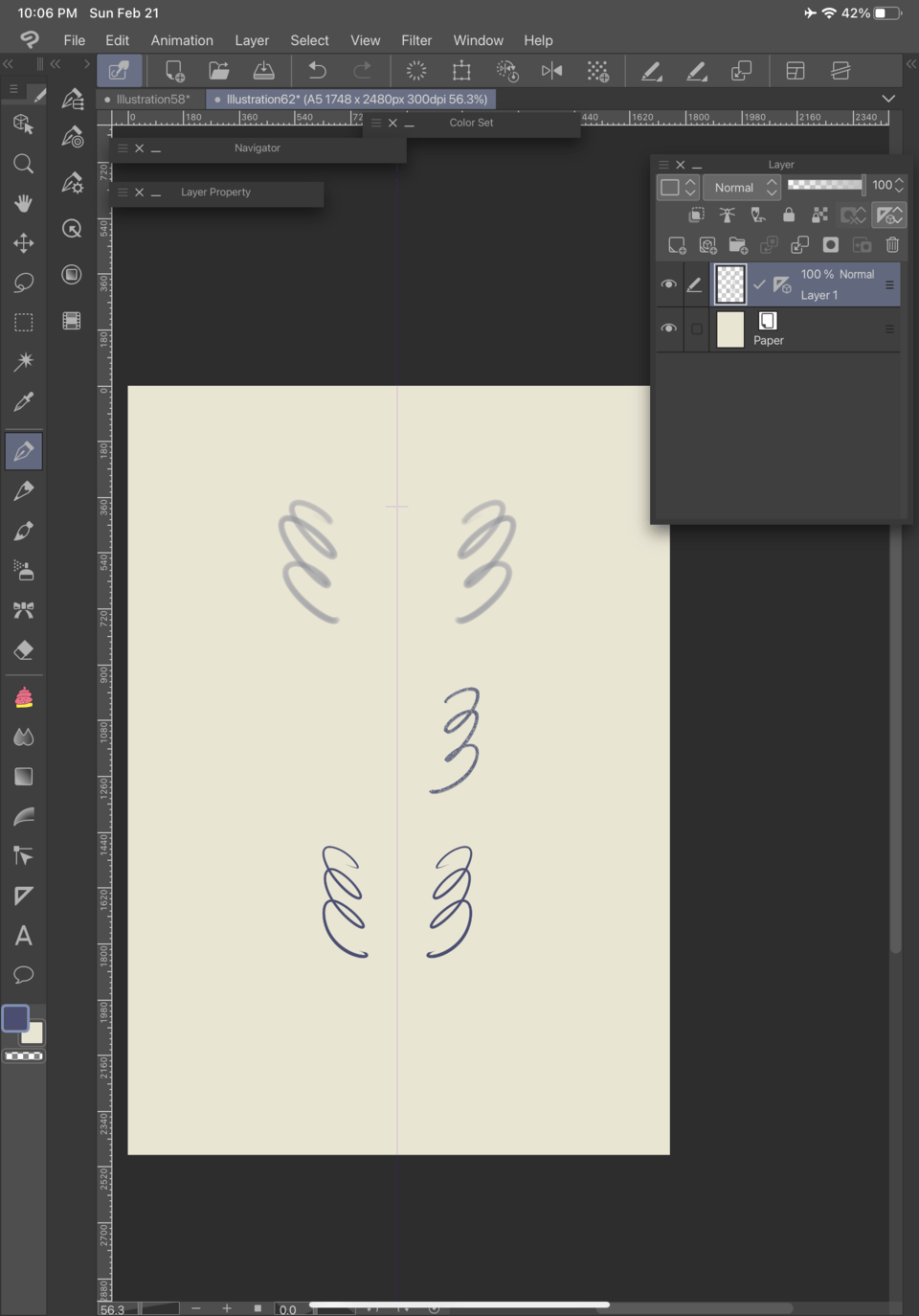Image resolution: width=919 pixels, height=1316 pixels.
Task: Toggle the CLIP STUDIO start icon in command bar
Action: coord(120,71)
